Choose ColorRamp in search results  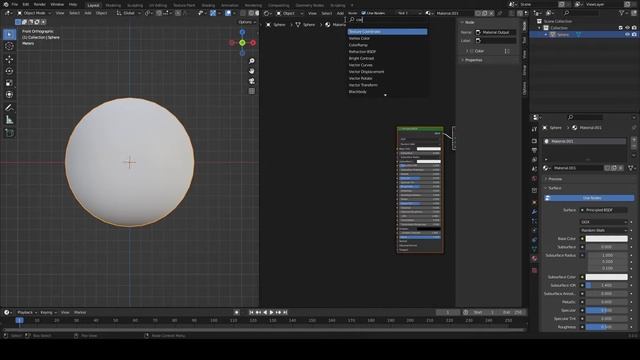387,45
